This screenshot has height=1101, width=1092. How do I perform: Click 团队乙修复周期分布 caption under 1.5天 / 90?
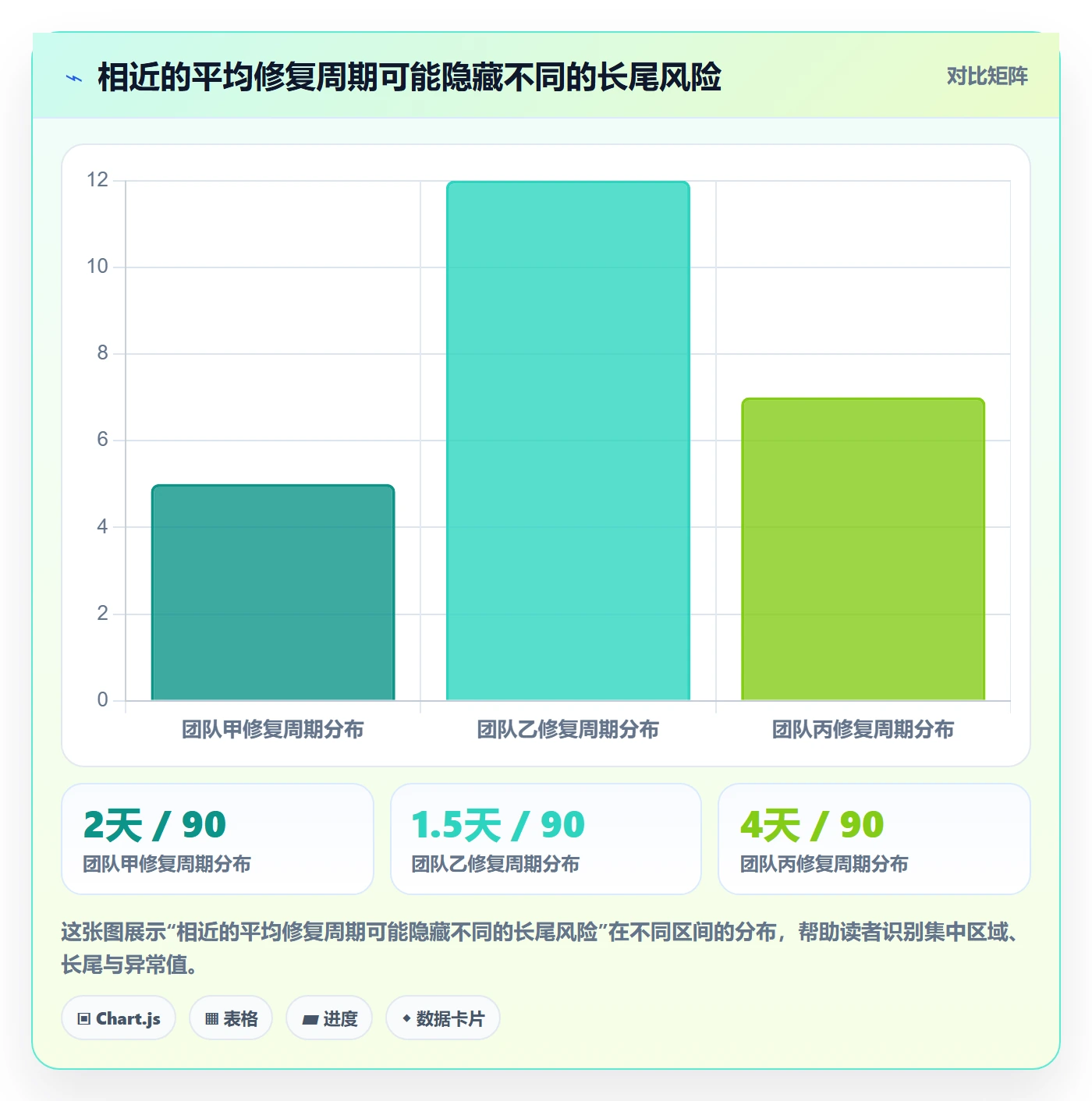(495, 864)
